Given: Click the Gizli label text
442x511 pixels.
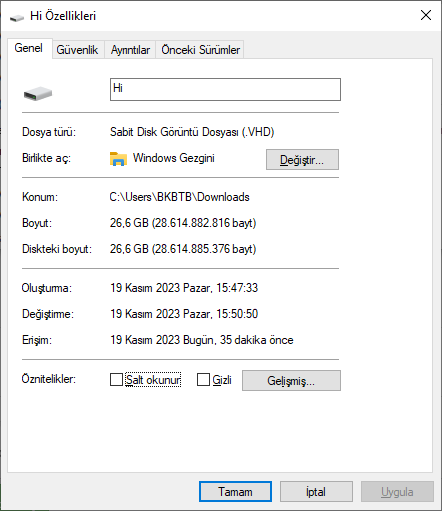Looking at the screenshot, I should [x=222, y=380].
